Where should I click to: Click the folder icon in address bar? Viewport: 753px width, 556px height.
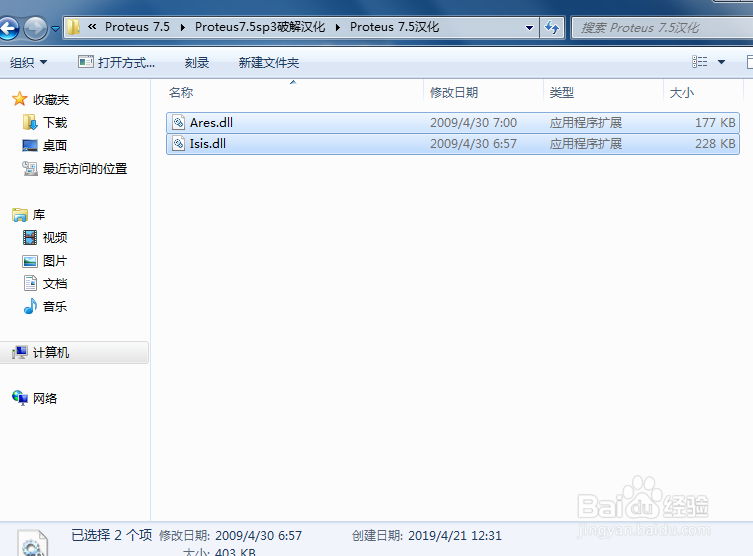coord(73,27)
